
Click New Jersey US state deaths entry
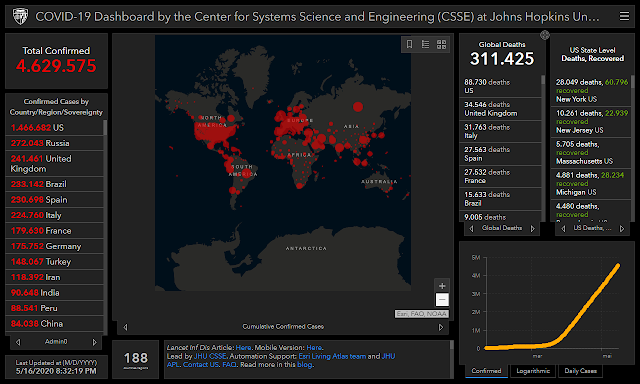pyautogui.click(x=591, y=122)
